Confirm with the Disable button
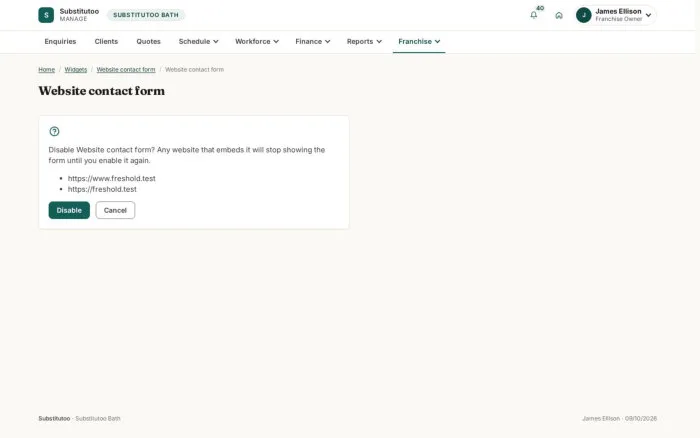Viewport: 700px width, 438px height. [69, 210]
